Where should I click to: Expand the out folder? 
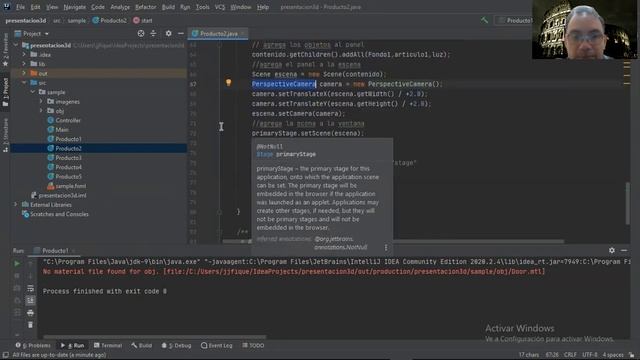click(x=24, y=73)
